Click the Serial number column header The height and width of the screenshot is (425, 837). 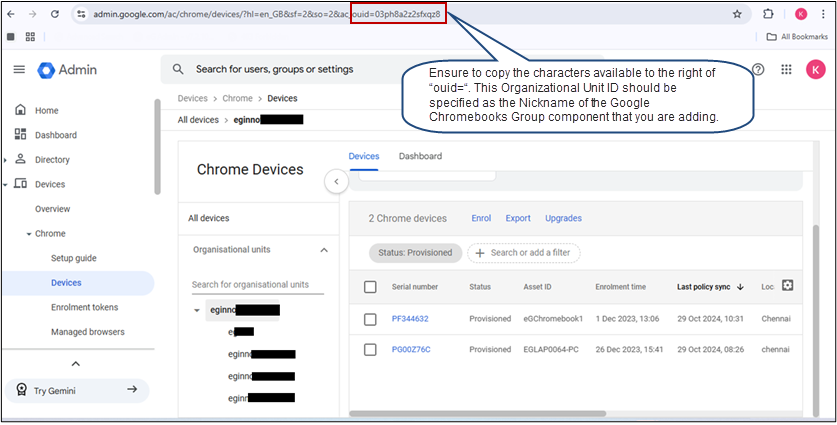pyautogui.click(x=415, y=287)
